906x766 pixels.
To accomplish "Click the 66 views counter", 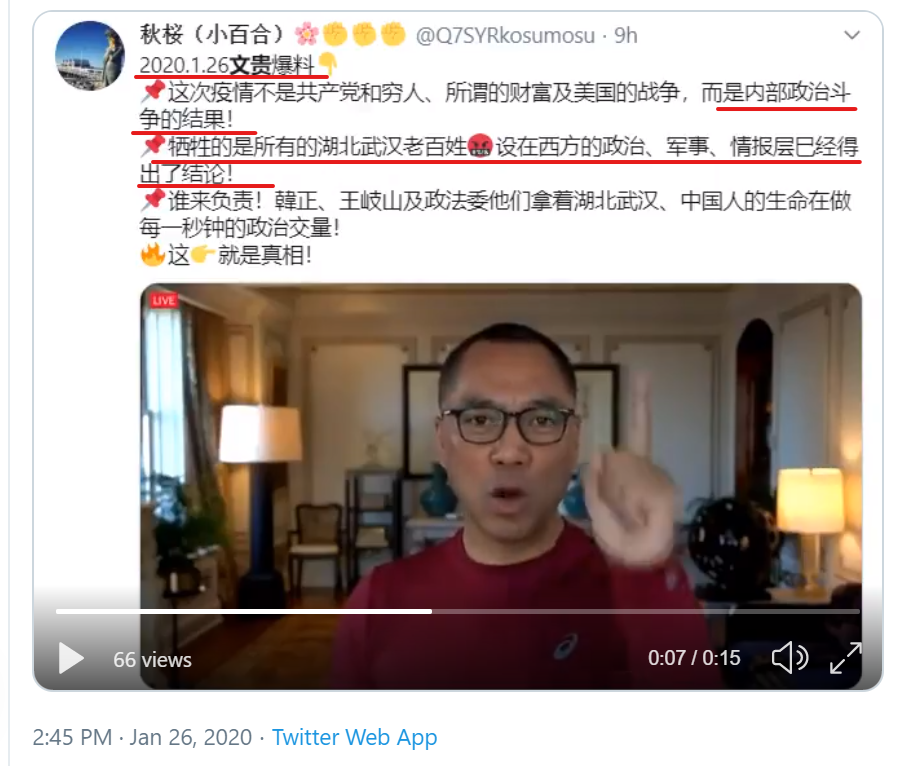I will point(152,660).
